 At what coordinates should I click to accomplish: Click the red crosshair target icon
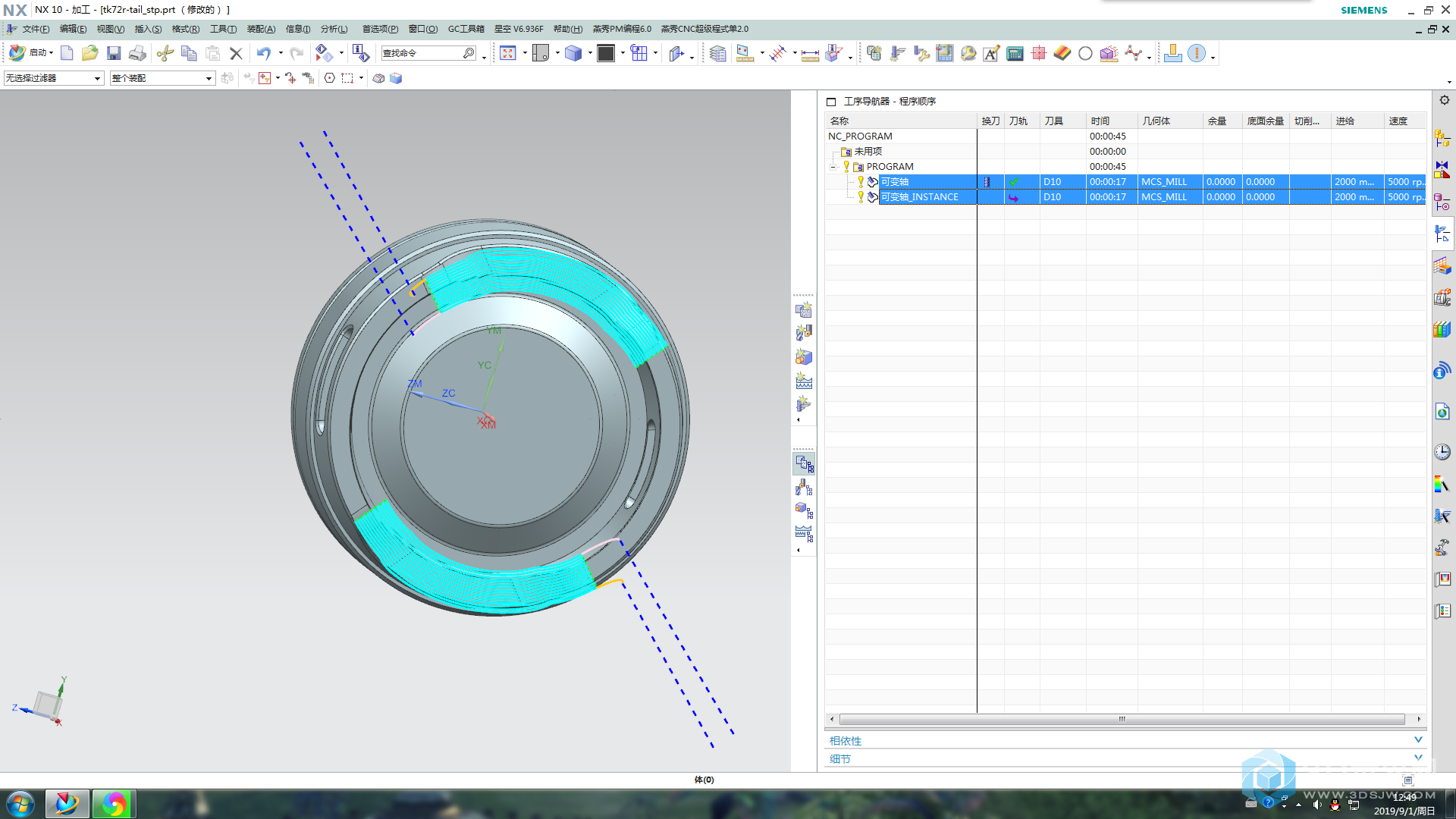pos(1039,53)
